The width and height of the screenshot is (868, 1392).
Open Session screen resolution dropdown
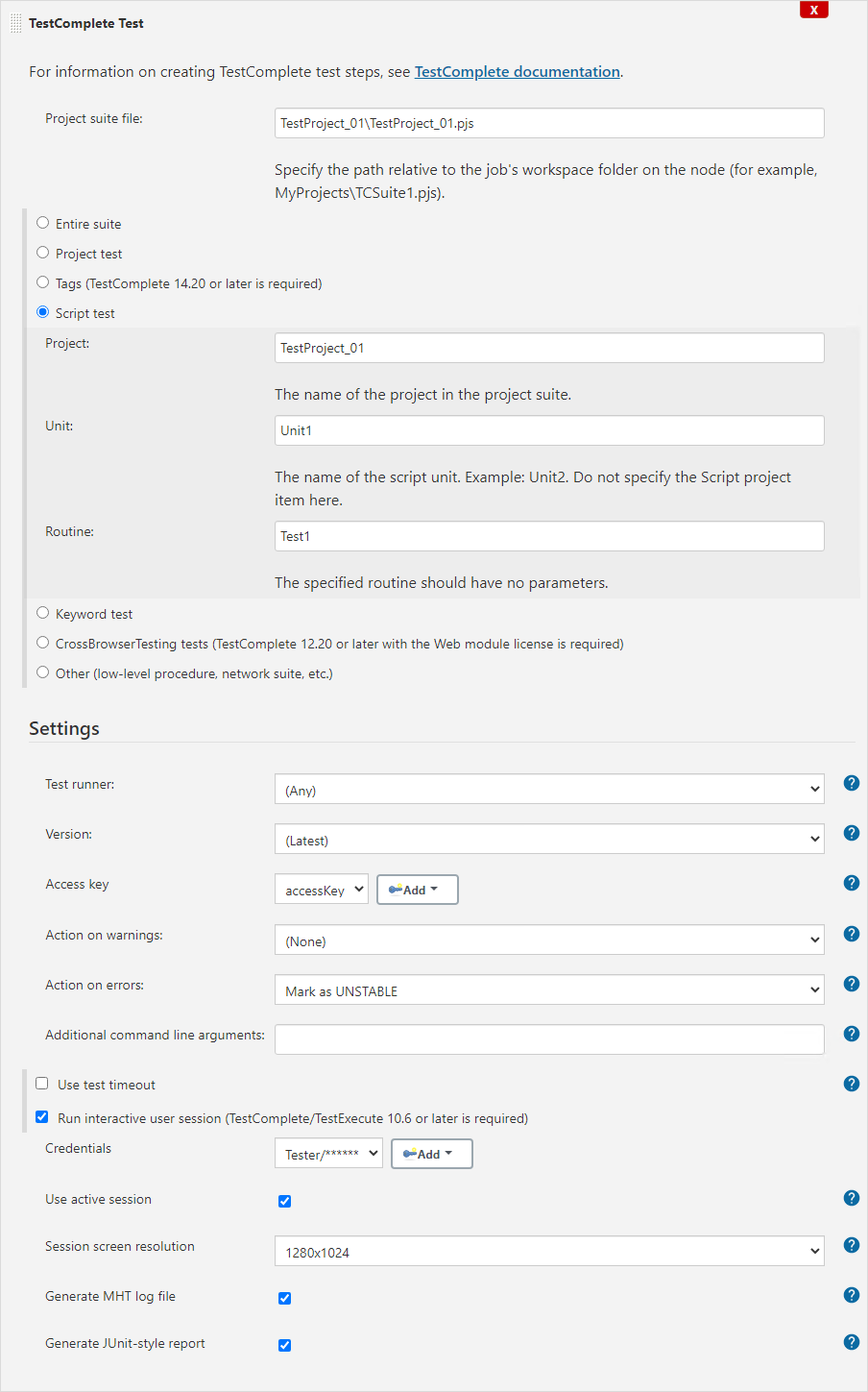tap(548, 1252)
